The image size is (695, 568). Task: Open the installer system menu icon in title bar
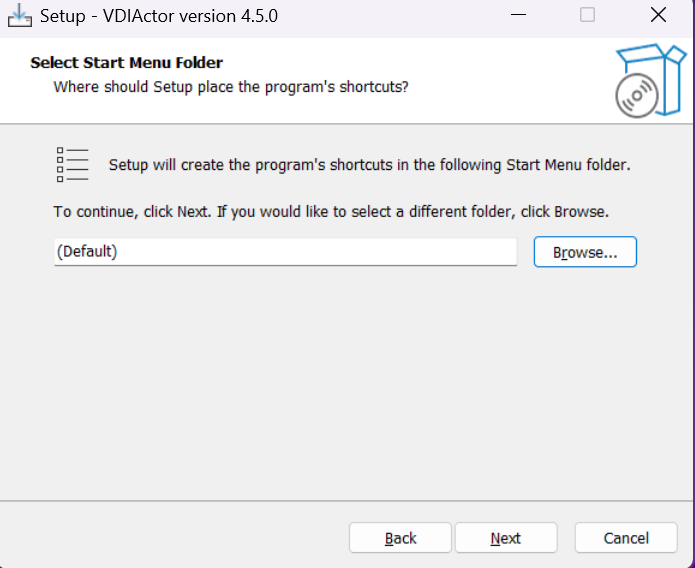point(20,16)
